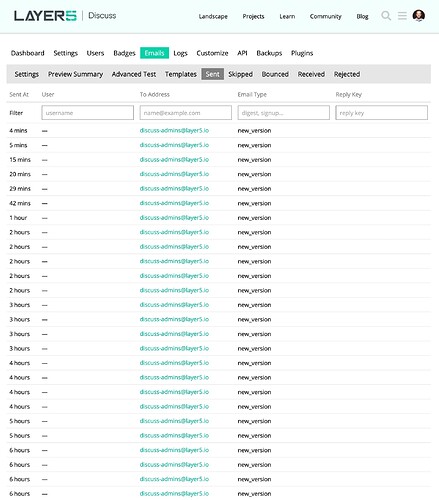The width and height of the screenshot is (439, 500).
Task: Open the hamburger menu icon
Action: pyautogui.click(x=402, y=16)
